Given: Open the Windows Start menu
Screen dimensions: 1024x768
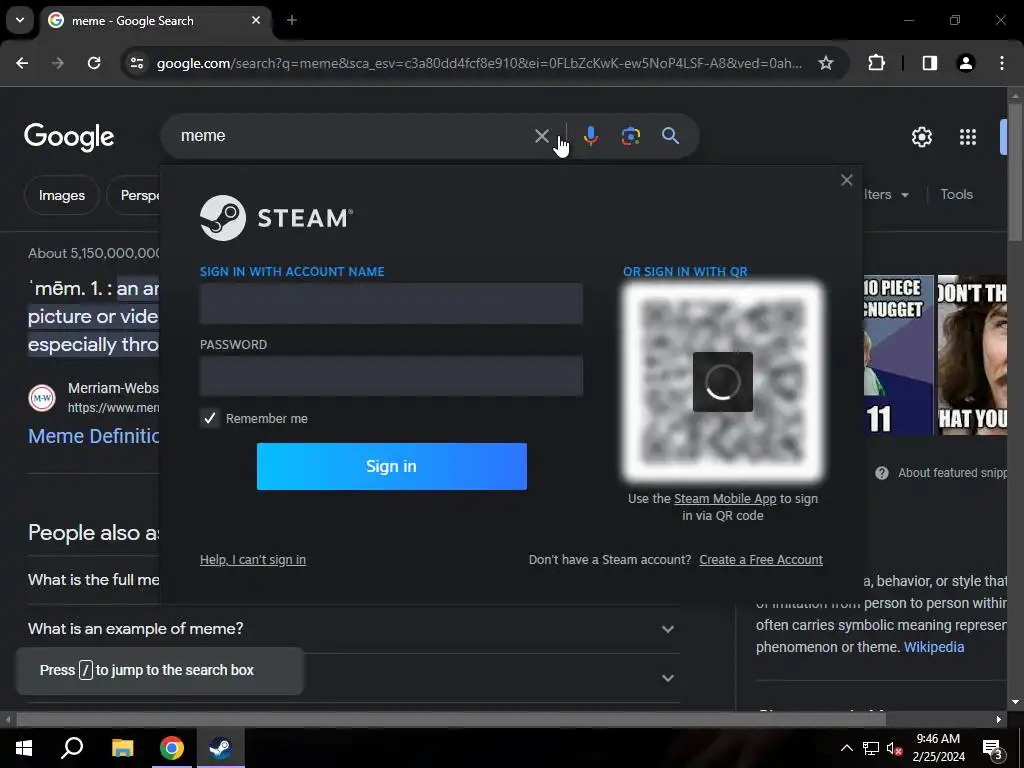Looking at the screenshot, I should 24,748.
